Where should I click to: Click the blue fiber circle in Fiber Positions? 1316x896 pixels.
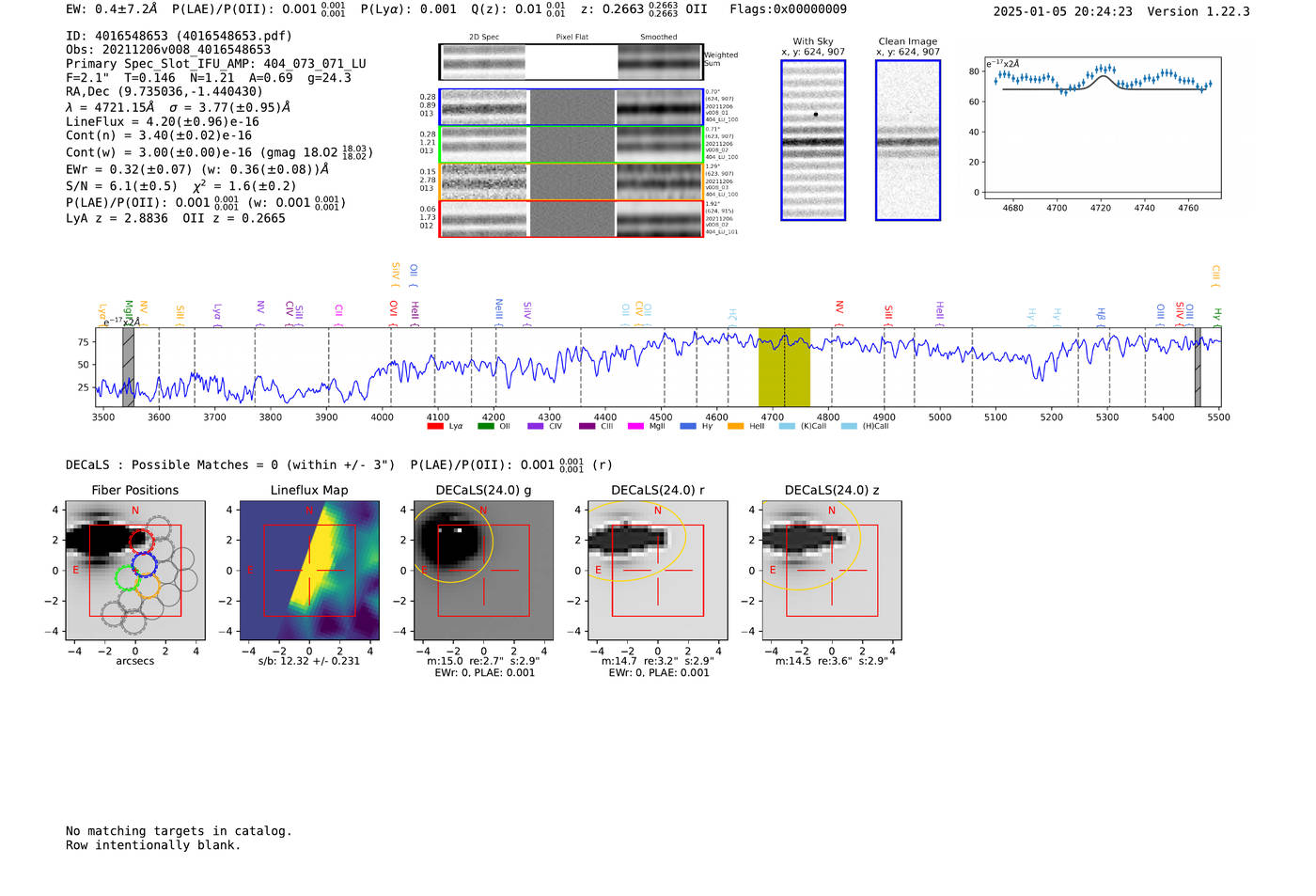click(x=144, y=564)
